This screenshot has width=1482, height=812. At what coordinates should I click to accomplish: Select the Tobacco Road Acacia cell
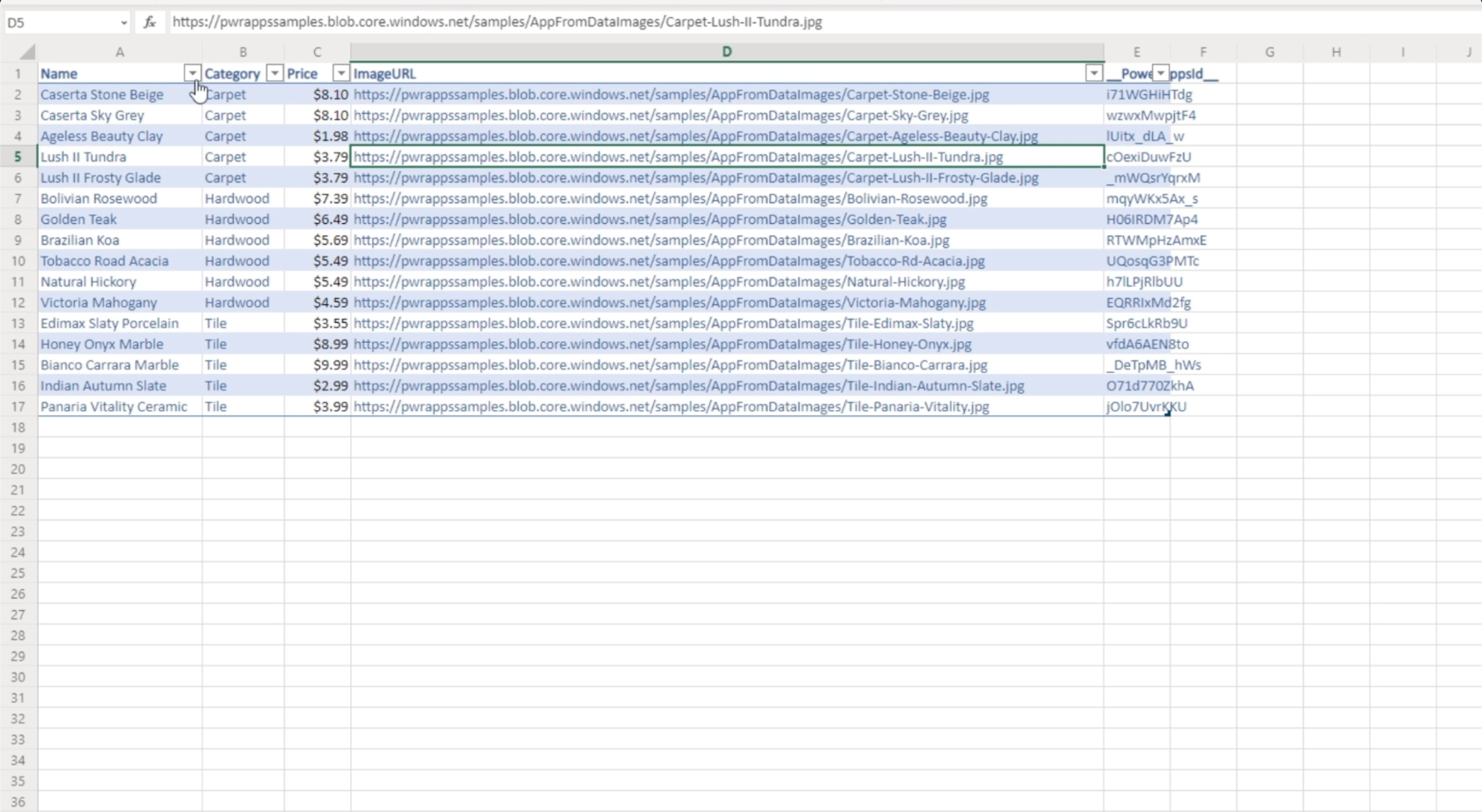point(120,261)
